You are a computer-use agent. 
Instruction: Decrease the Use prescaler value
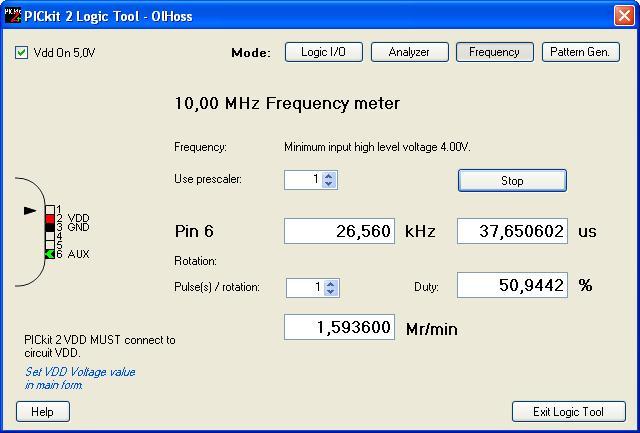pyautogui.click(x=329, y=184)
